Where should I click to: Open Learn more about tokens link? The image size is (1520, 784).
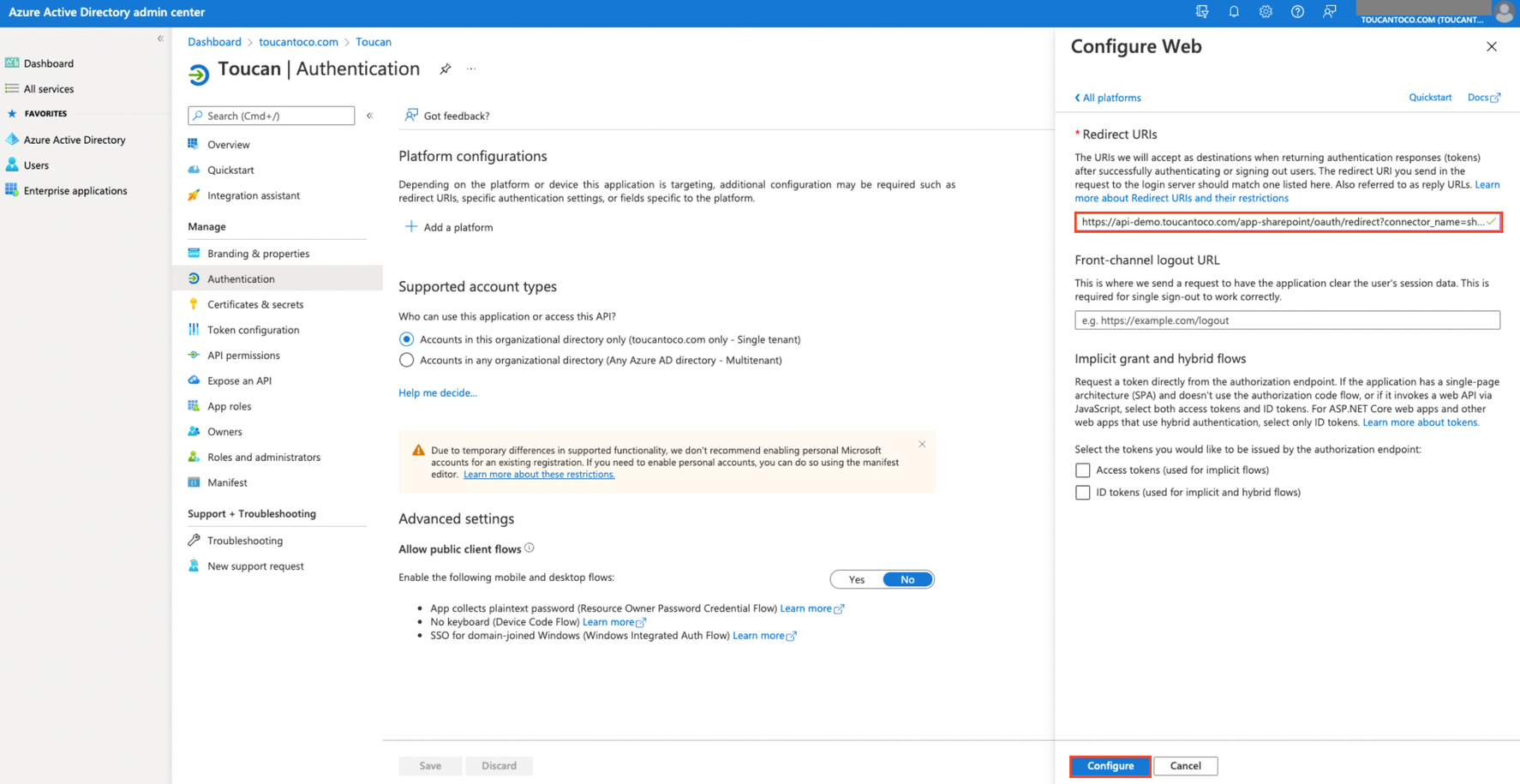(x=1421, y=422)
